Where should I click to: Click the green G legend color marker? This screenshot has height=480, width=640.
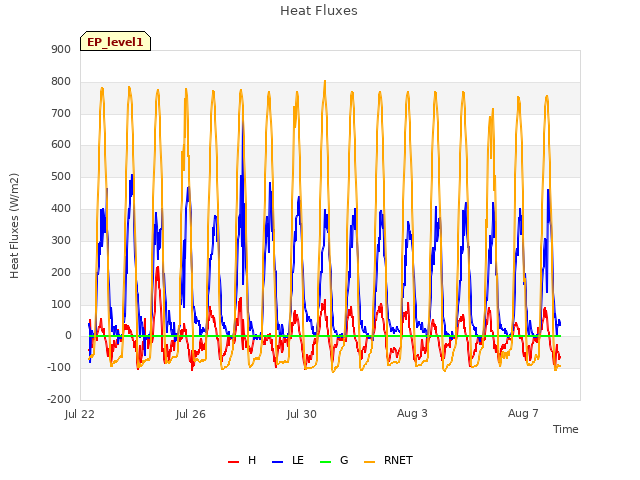(x=326, y=462)
